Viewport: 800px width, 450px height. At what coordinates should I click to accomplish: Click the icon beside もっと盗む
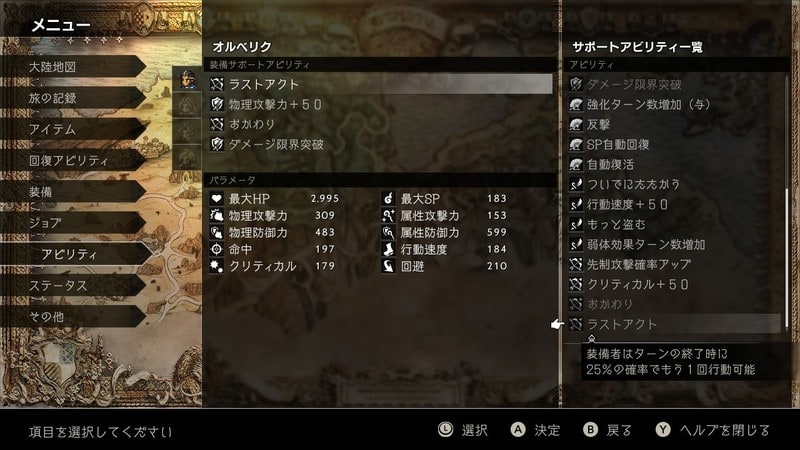576,224
